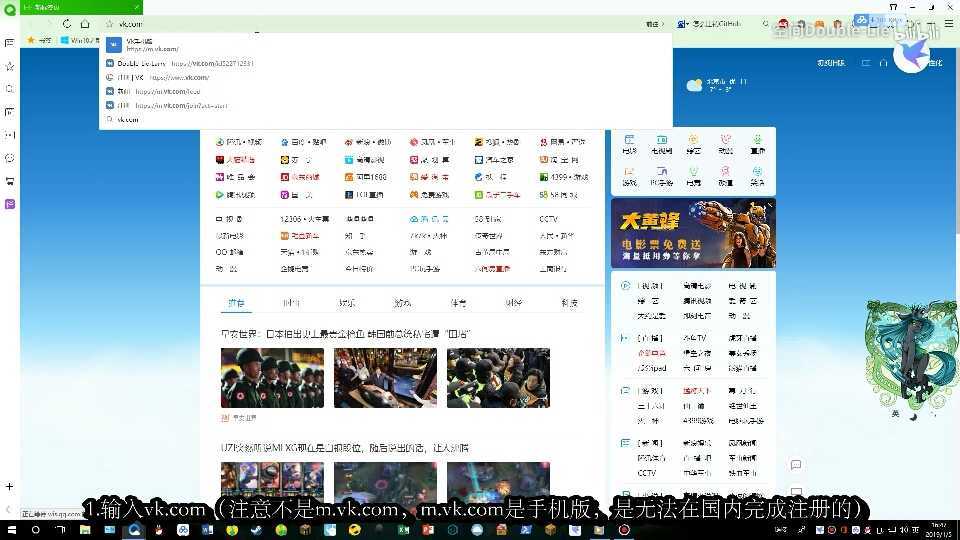Open the sidebar history clock icon

[10, 158]
